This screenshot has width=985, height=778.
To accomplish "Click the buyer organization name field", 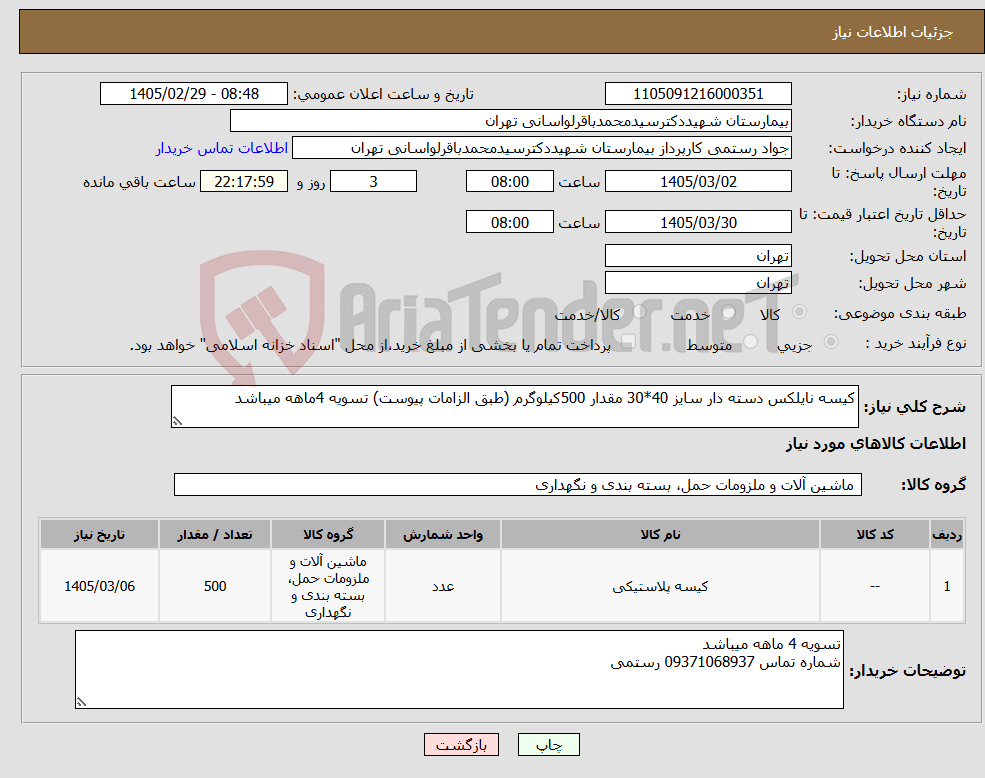I will tap(511, 121).
